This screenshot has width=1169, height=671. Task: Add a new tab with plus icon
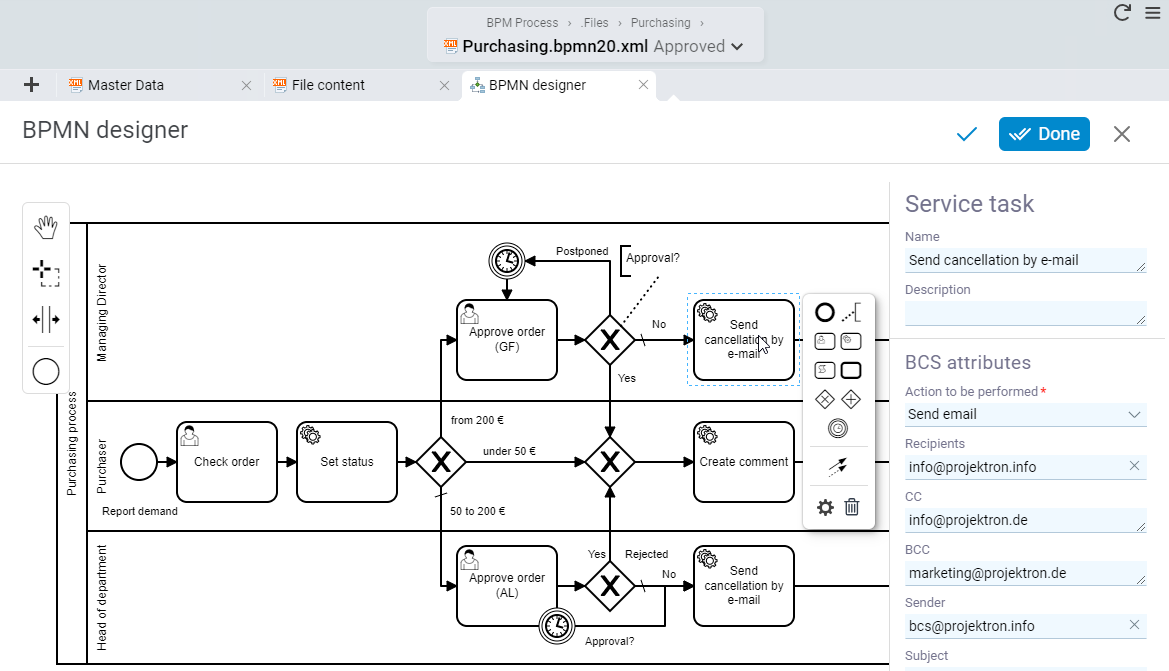pos(31,85)
